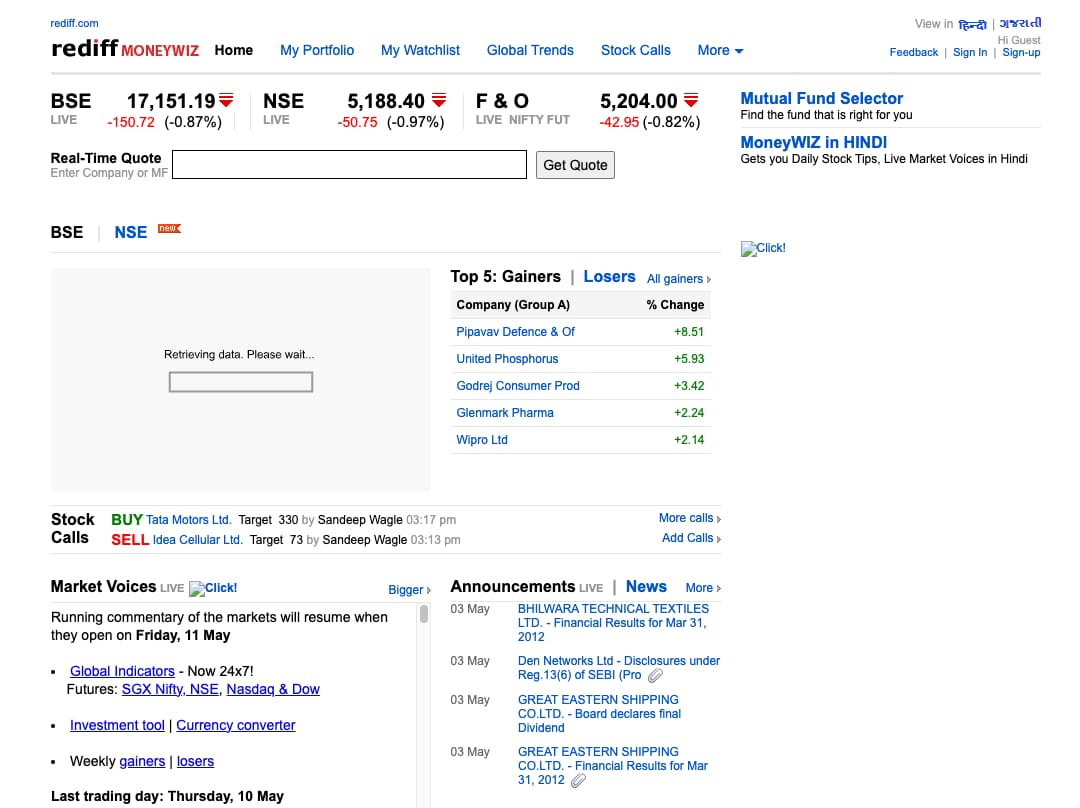Switch to the NSE tab

point(131,232)
